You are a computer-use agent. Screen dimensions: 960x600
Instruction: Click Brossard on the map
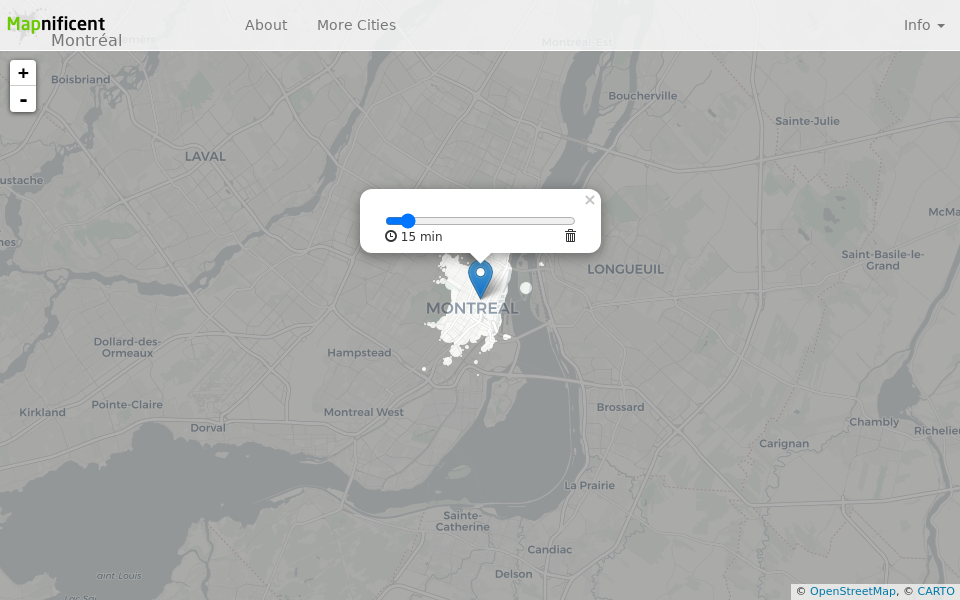click(620, 407)
